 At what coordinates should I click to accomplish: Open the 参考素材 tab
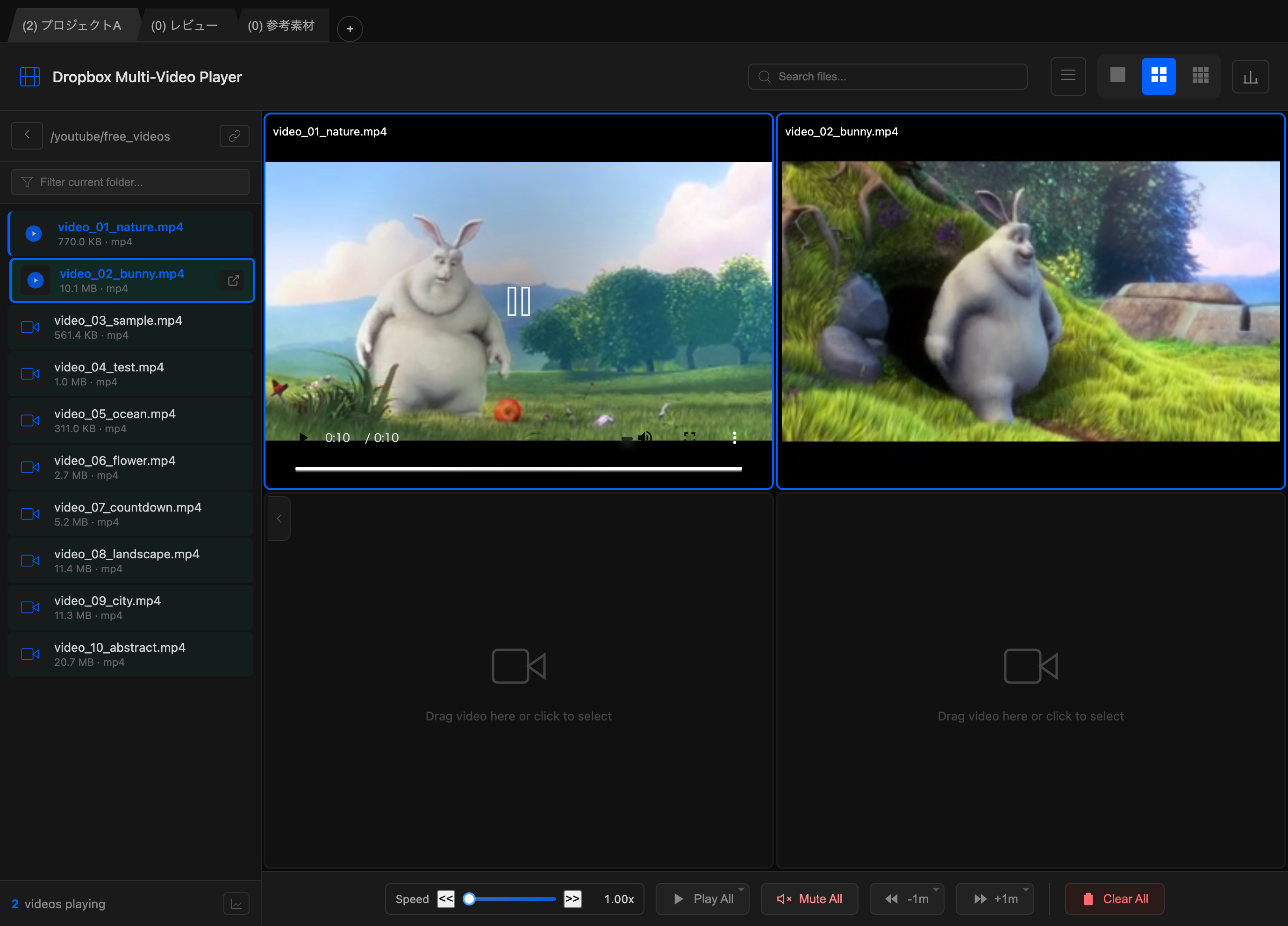(x=281, y=26)
